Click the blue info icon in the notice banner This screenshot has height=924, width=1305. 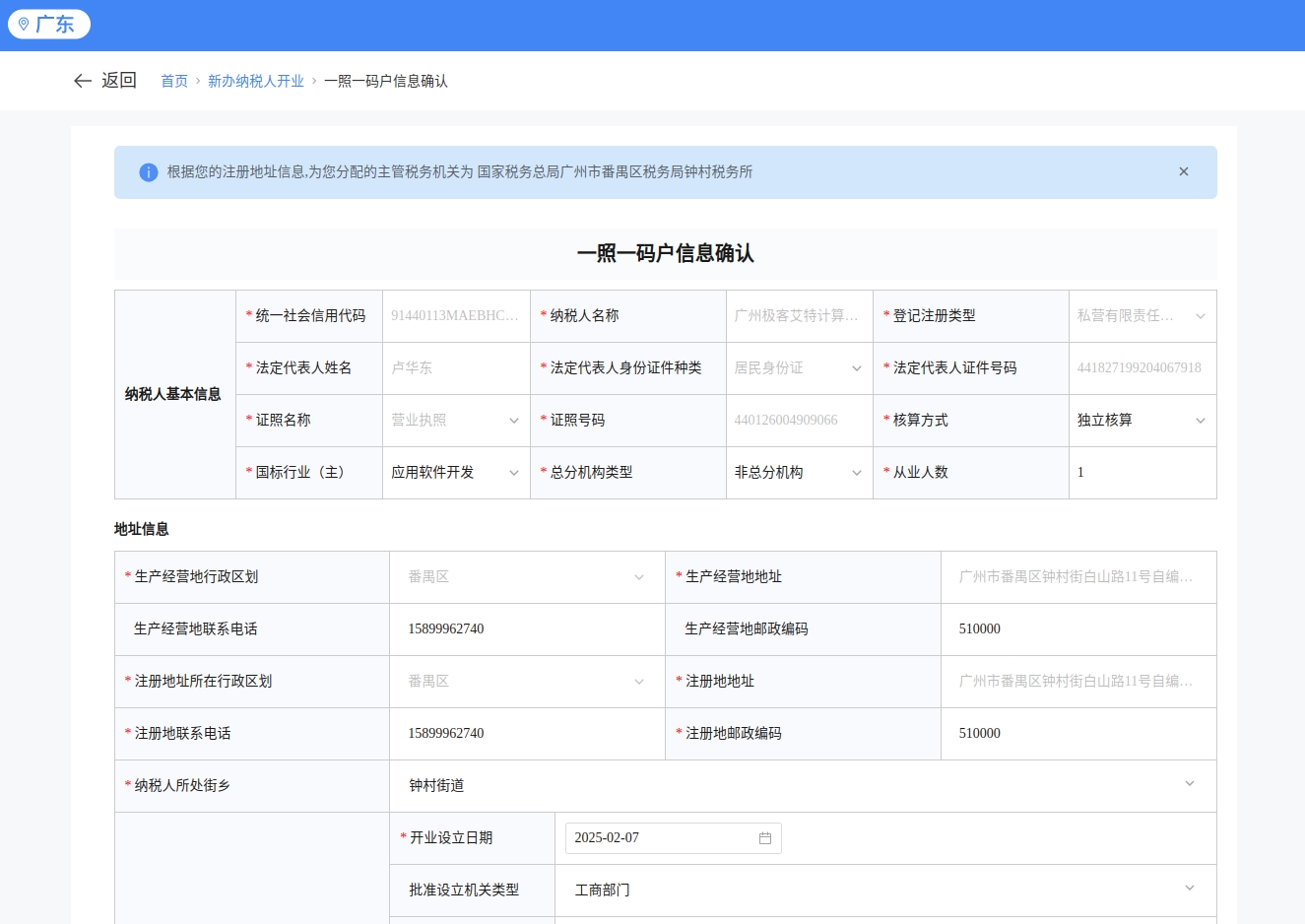(149, 172)
